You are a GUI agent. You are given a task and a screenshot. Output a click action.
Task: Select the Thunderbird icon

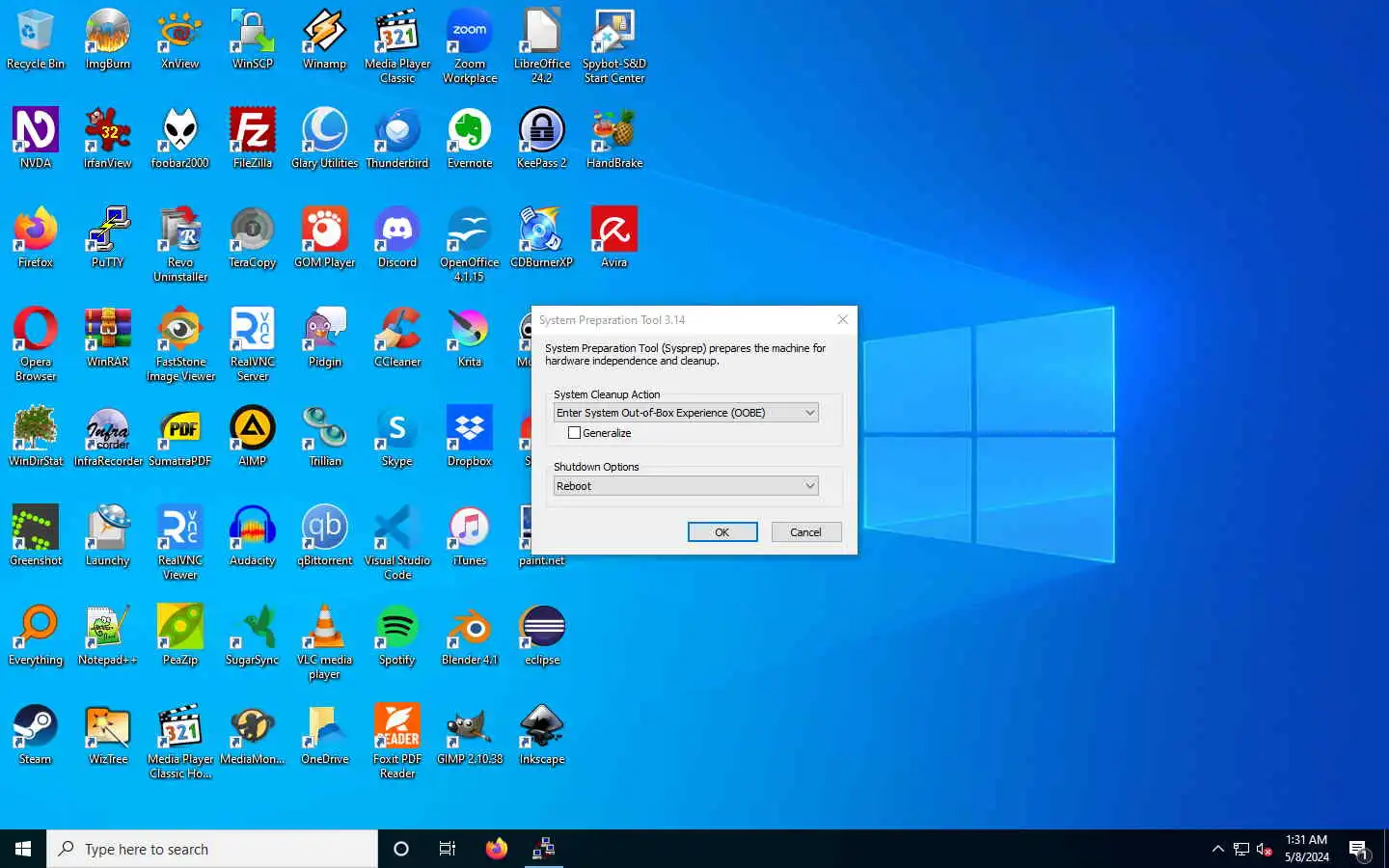tap(397, 140)
